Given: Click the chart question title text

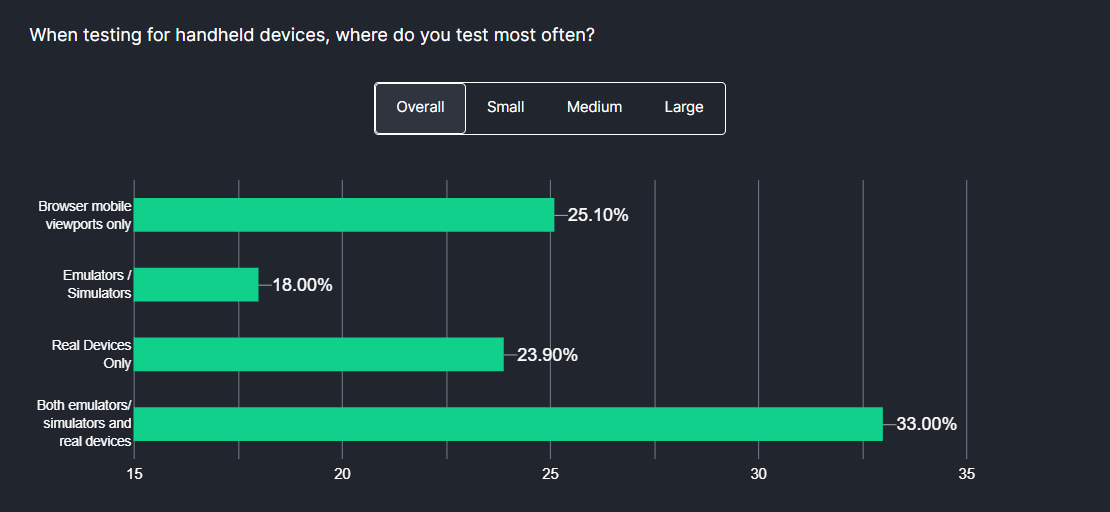Looking at the screenshot, I should (x=312, y=35).
